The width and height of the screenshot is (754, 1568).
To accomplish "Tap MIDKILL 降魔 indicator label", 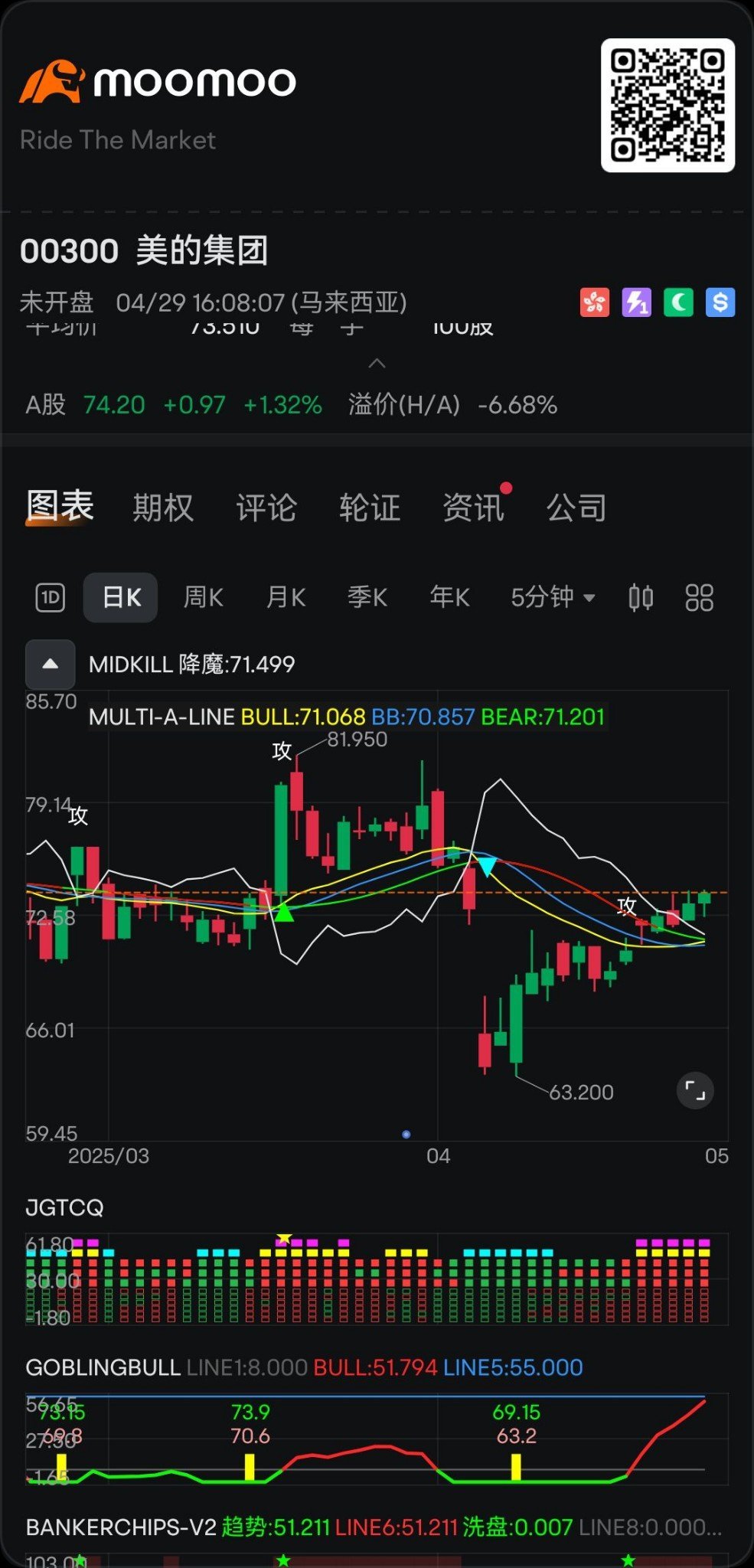I will (x=191, y=664).
